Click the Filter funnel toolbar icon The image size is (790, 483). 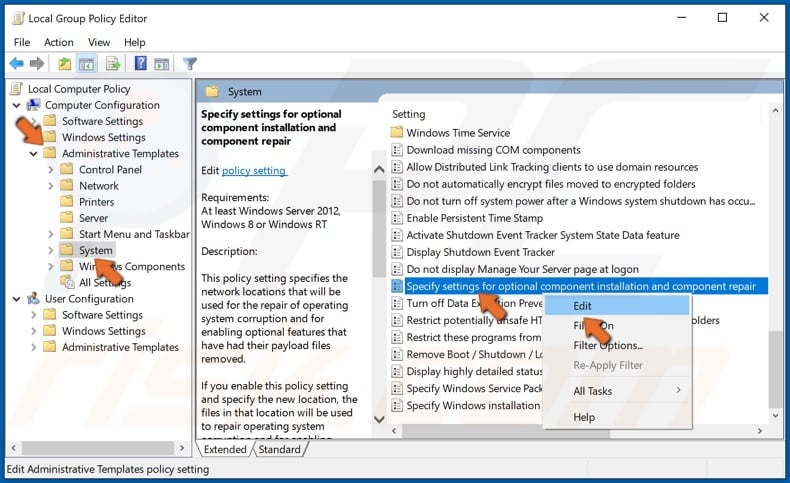[x=189, y=63]
